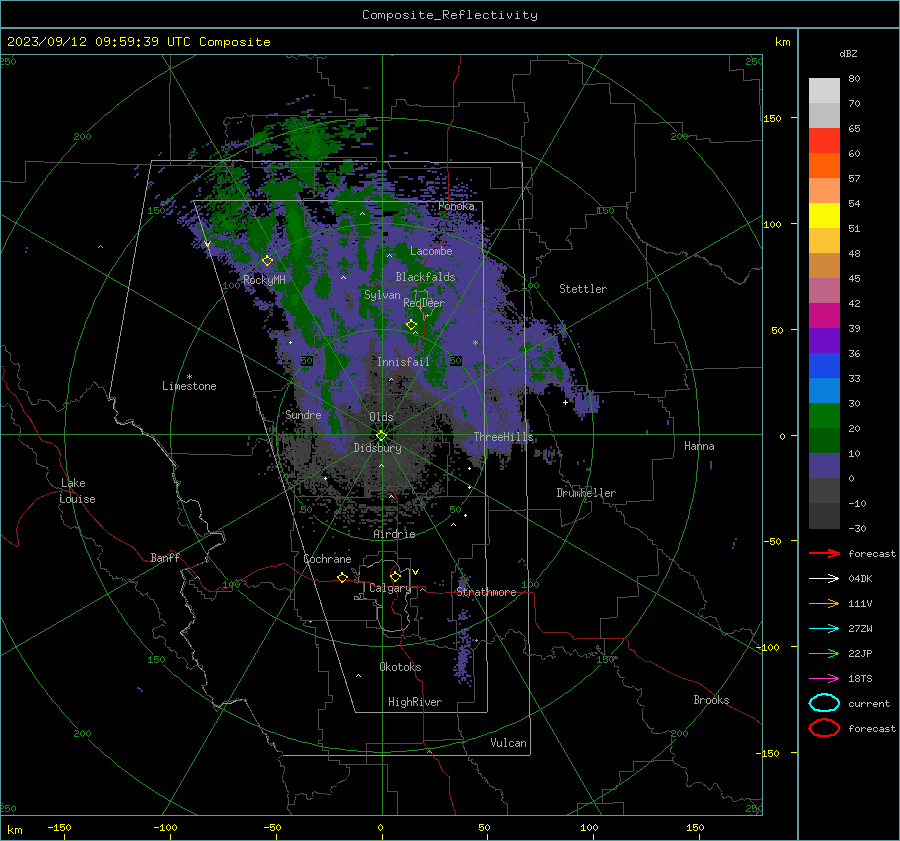This screenshot has height=841, width=900.
Task: Click the Stettler city label
Action: pyautogui.click(x=583, y=289)
